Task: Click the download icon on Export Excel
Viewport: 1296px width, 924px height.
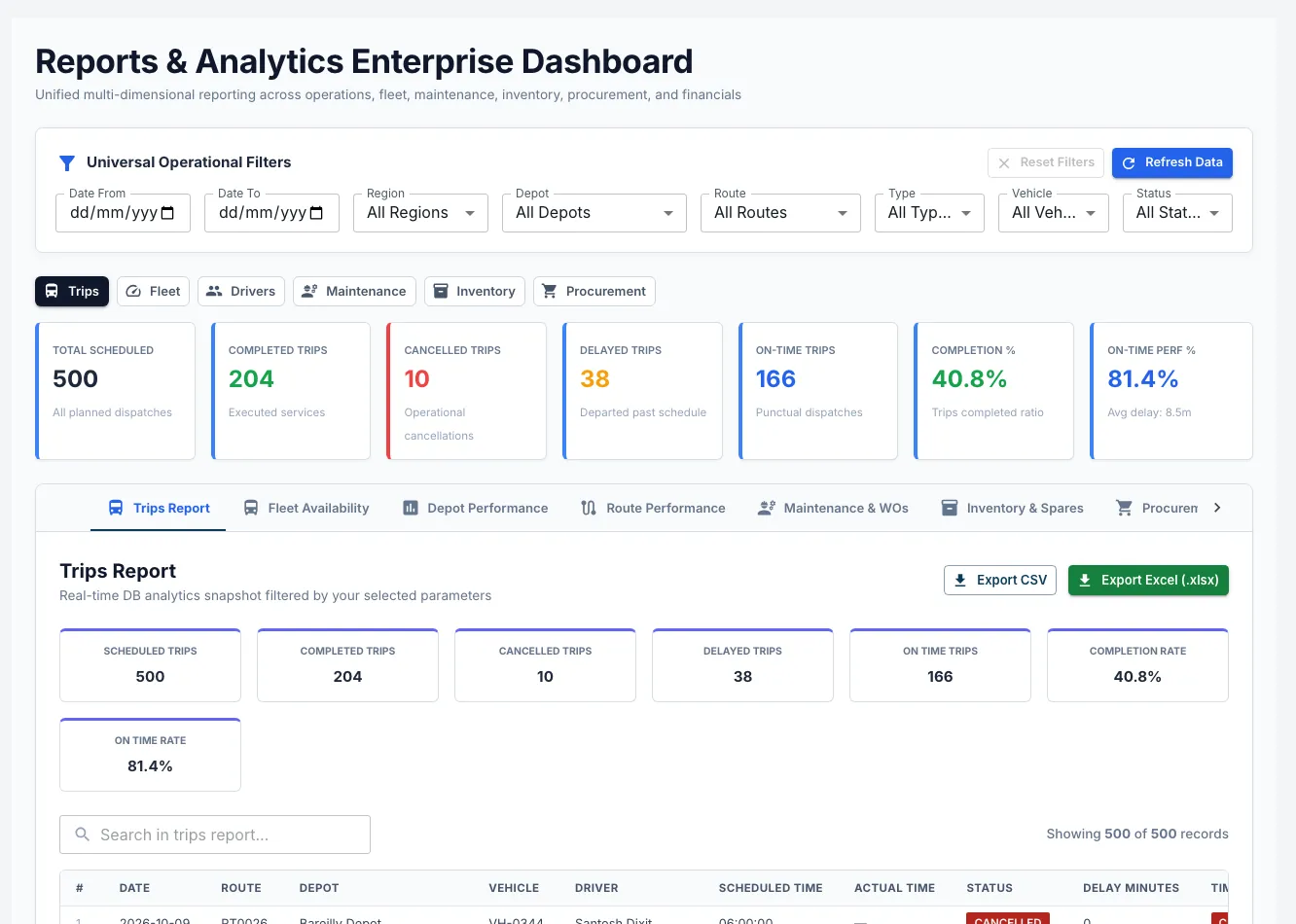Action: tap(1085, 580)
